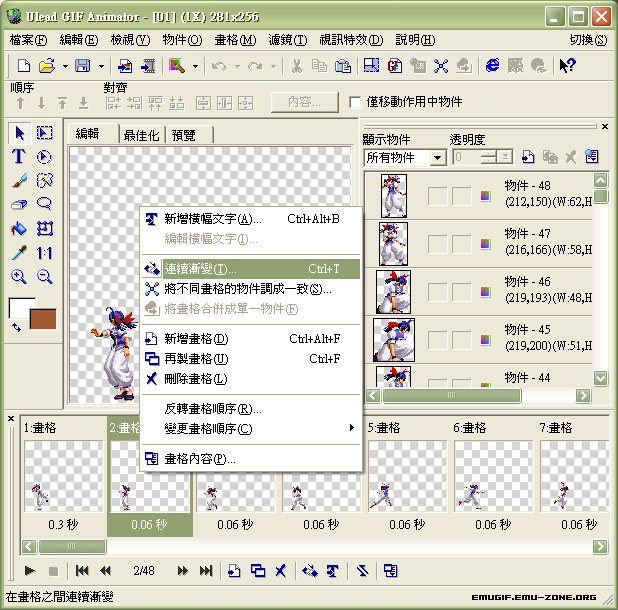Open the 視訊特效 menu
618x610 pixels.
pos(351,40)
